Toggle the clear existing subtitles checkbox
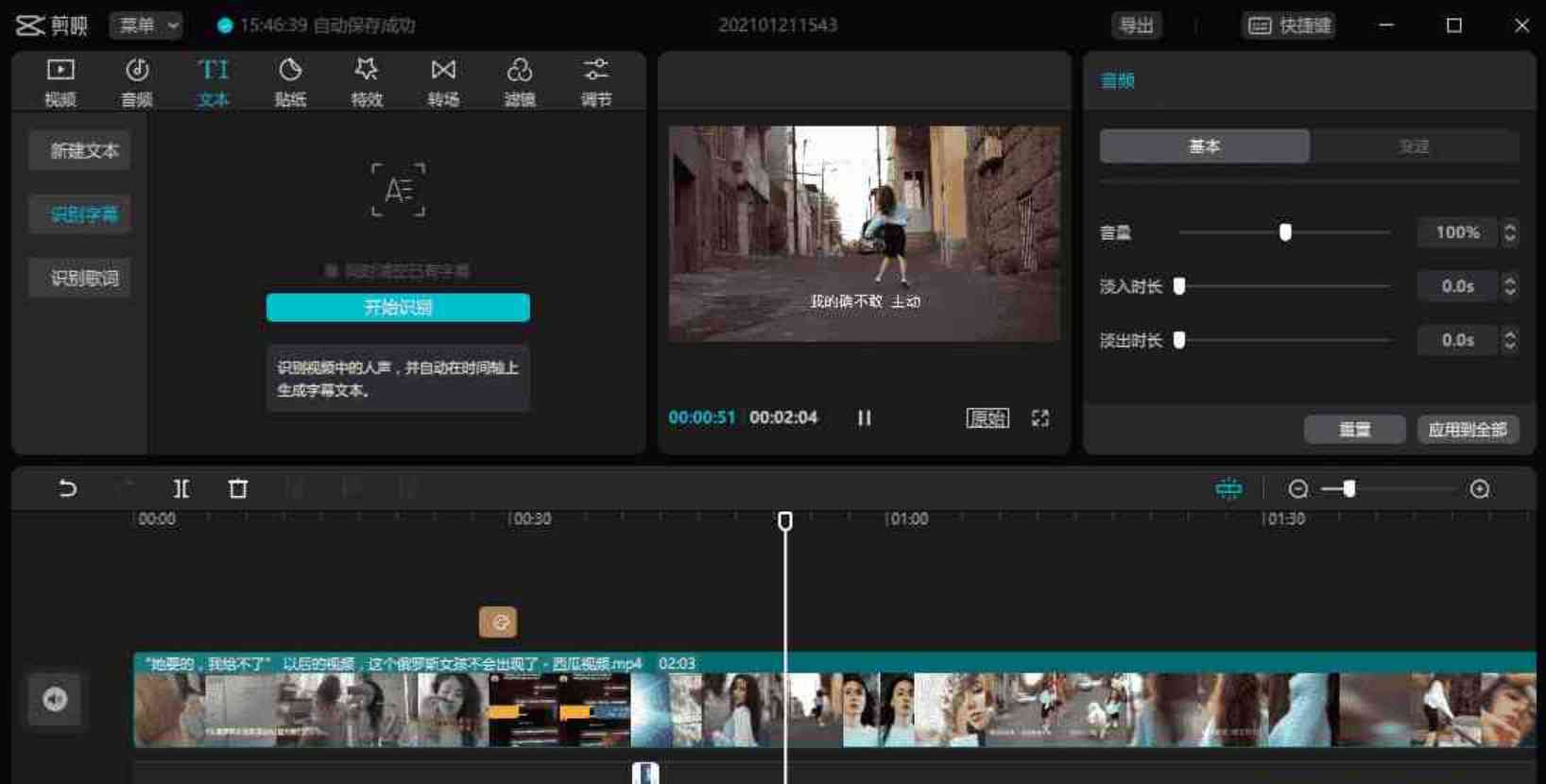1546x784 pixels. pyautogui.click(x=332, y=271)
